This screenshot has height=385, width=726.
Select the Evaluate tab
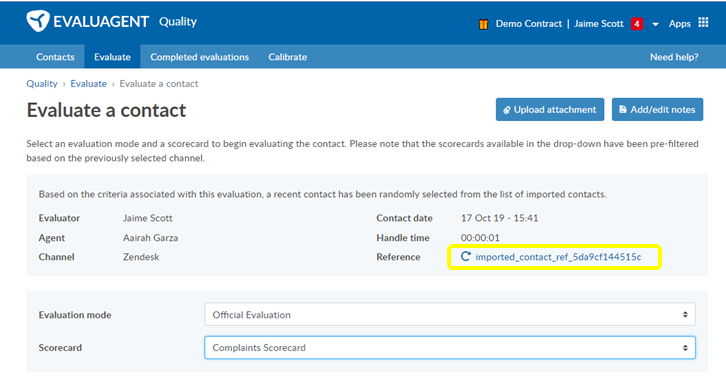tap(112, 57)
